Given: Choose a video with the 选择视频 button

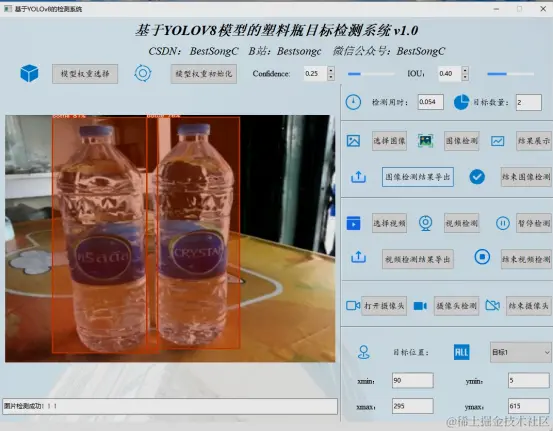Looking at the screenshot, I should click(x=389, y=223).
